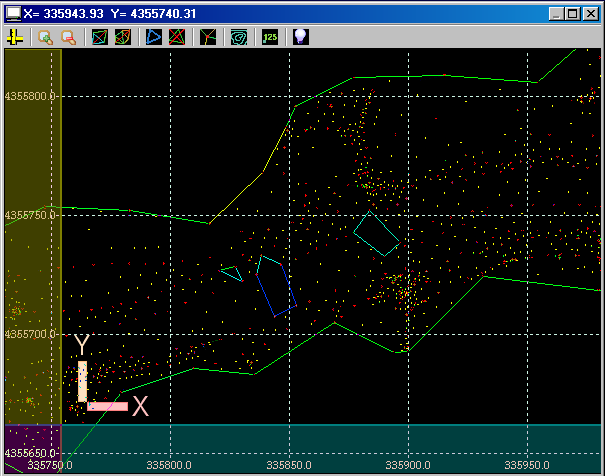
Task: Select the zoom in magnifier tool
Action: (46, 37)
